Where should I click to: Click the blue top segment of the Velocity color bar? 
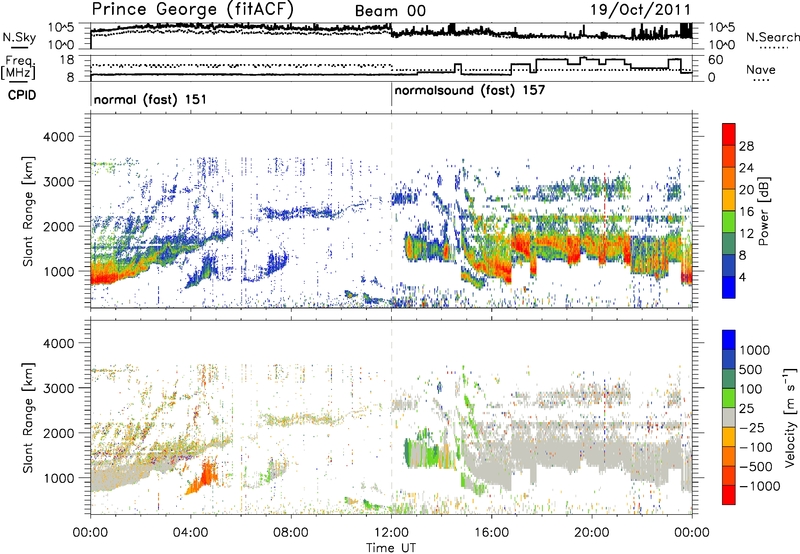729,340
